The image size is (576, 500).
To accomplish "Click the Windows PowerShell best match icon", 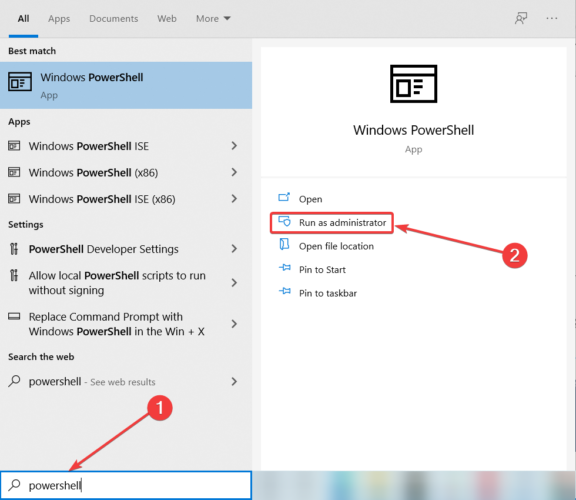I will tap(20, 82).
